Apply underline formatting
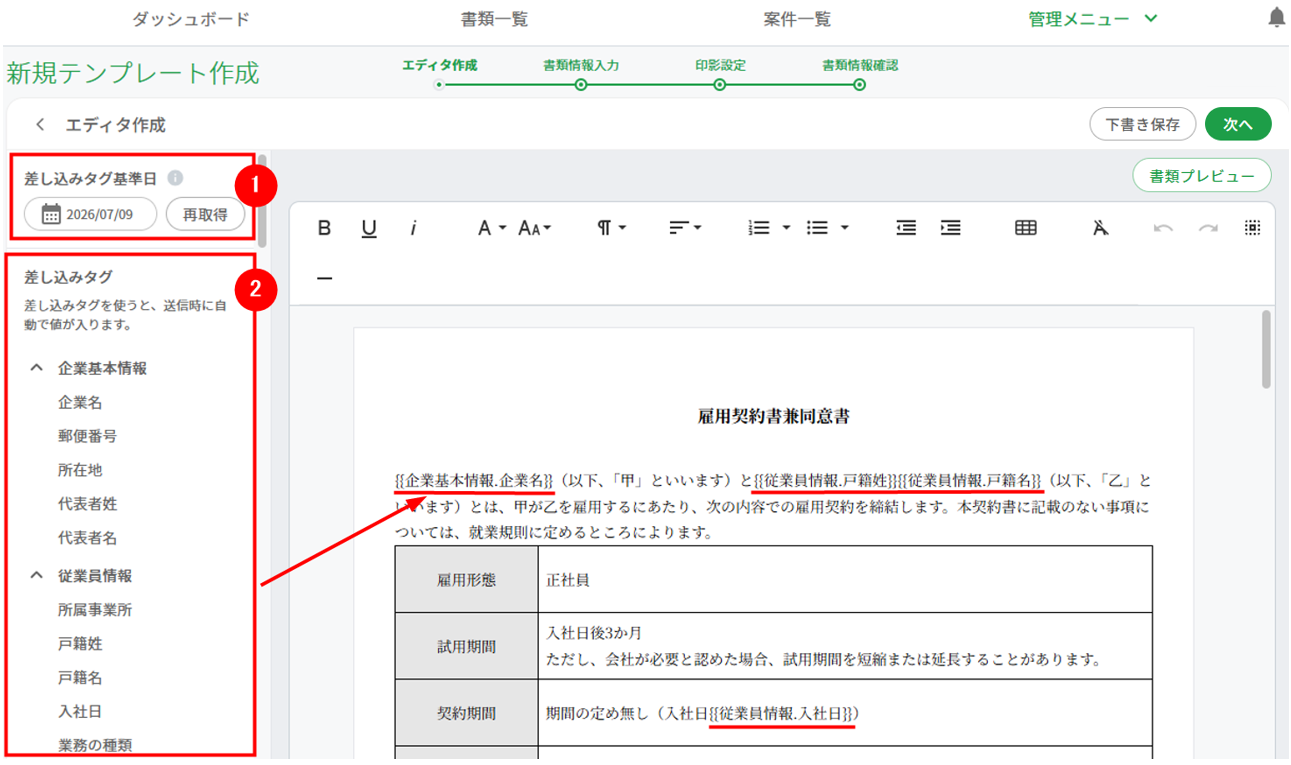This screenshot has width=1291, height=765. click(369, 228)
